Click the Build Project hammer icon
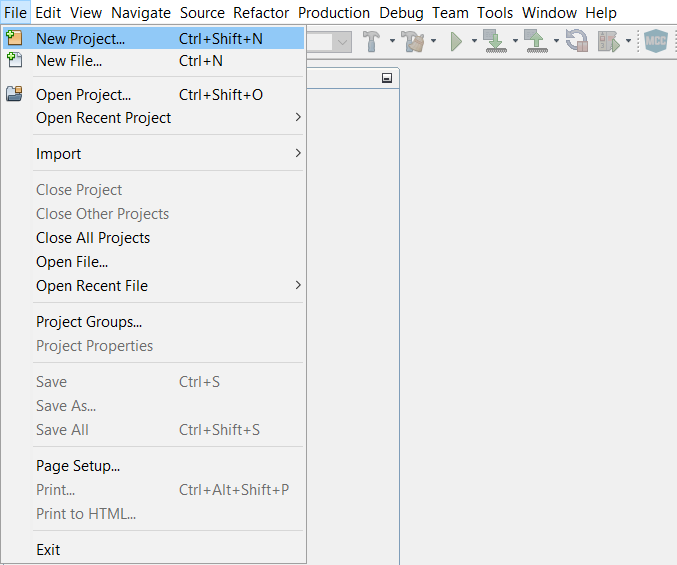Viewport: 677px width, 565px height. coord(371,41)
